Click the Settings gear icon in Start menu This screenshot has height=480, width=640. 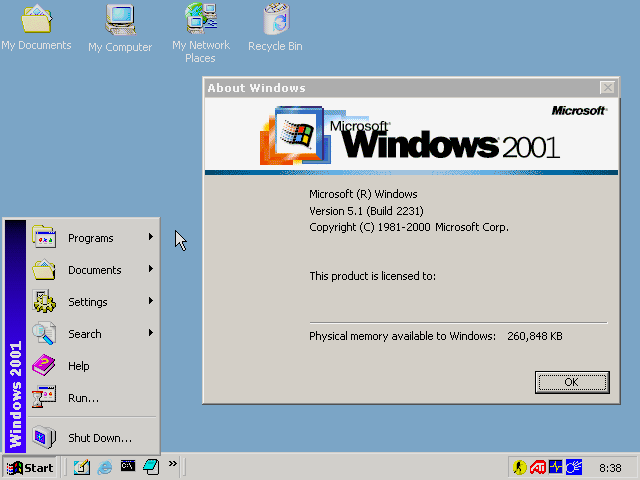(x=44, y=302)
